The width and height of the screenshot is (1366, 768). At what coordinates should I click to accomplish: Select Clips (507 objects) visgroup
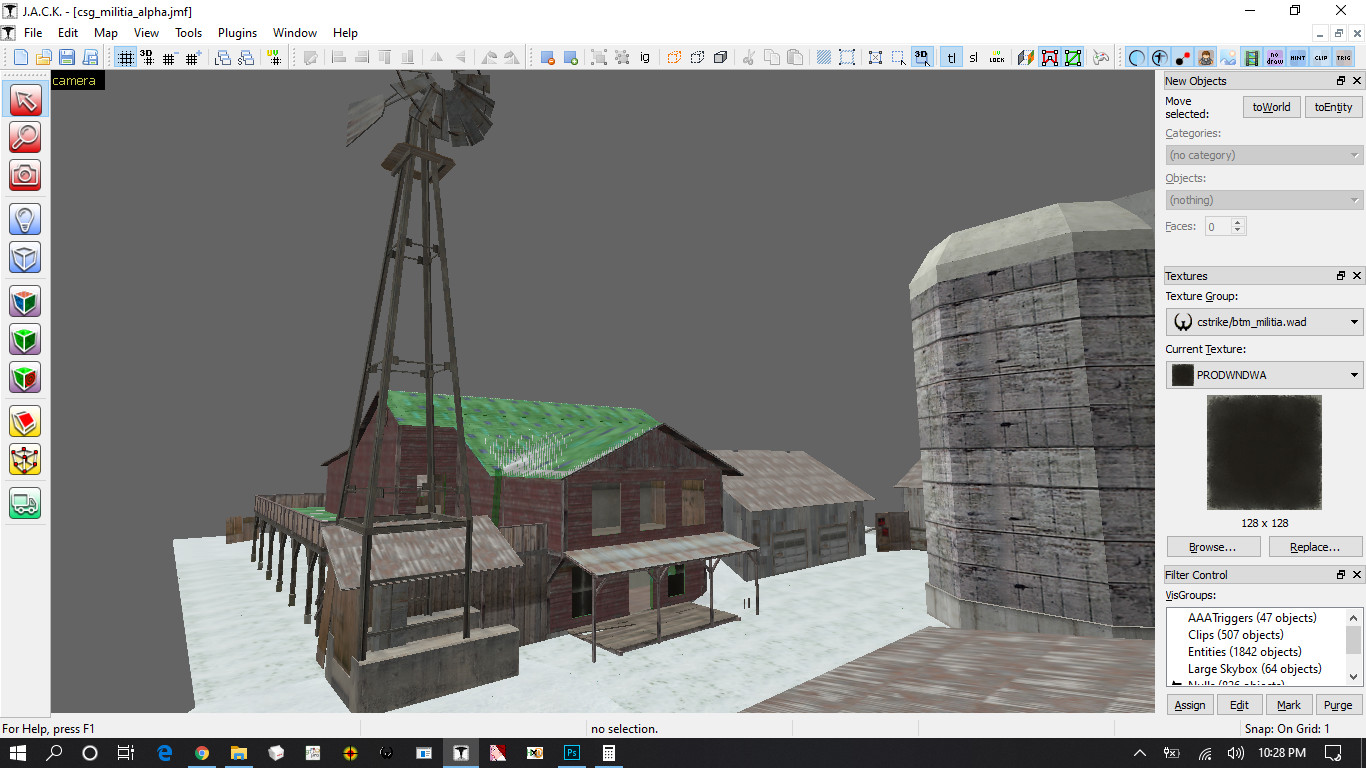pos(1235,635)
